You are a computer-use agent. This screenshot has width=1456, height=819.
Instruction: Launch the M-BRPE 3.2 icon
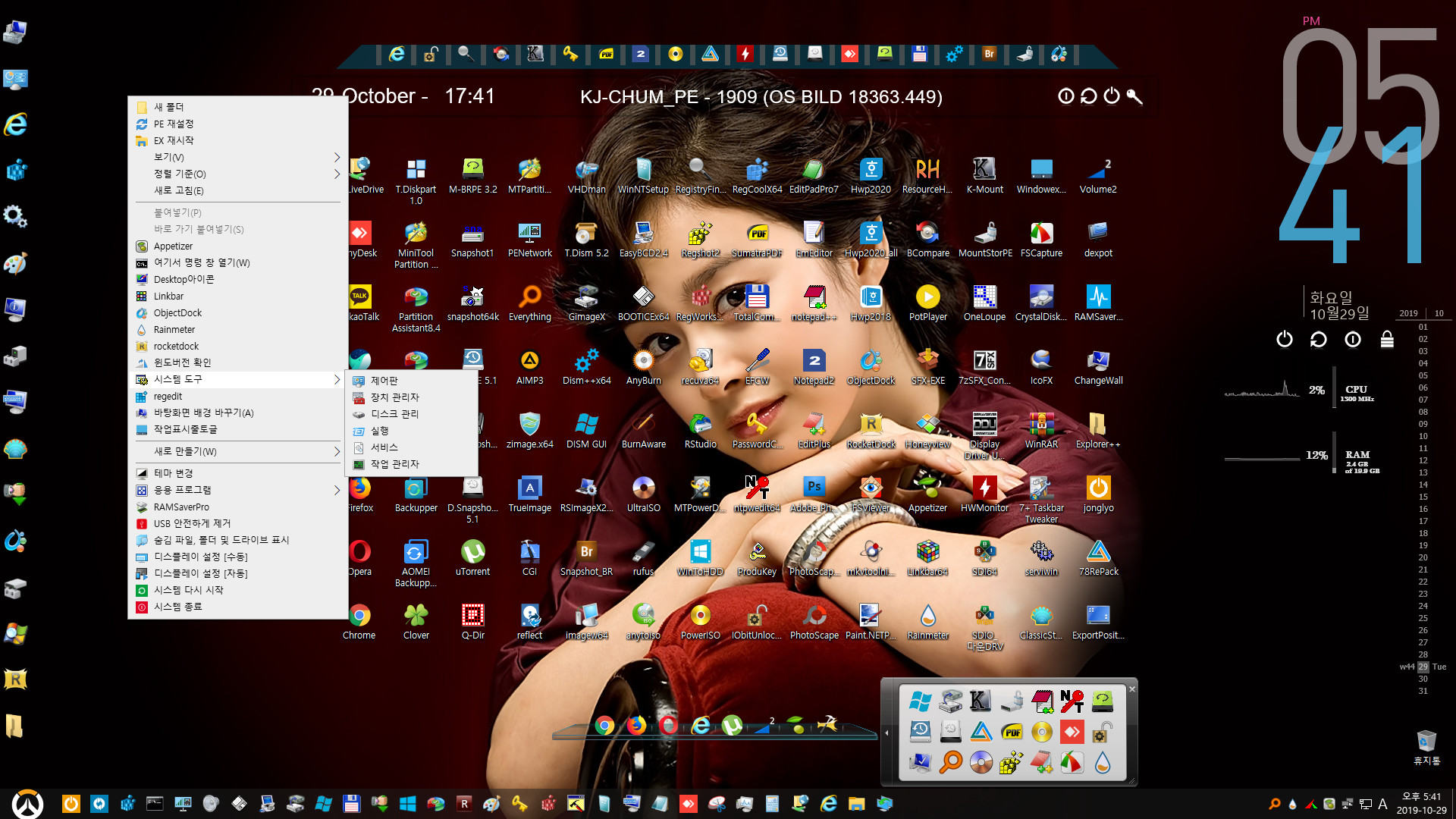click(x=472, y=175)
